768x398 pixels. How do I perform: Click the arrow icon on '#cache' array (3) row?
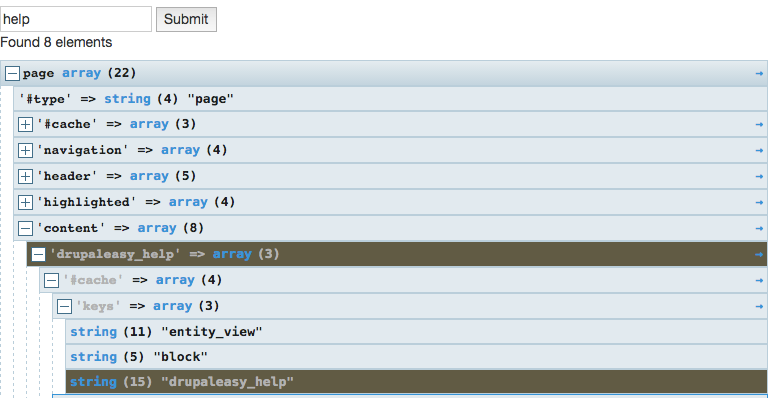pyautogui.click(x=759, y=125)
